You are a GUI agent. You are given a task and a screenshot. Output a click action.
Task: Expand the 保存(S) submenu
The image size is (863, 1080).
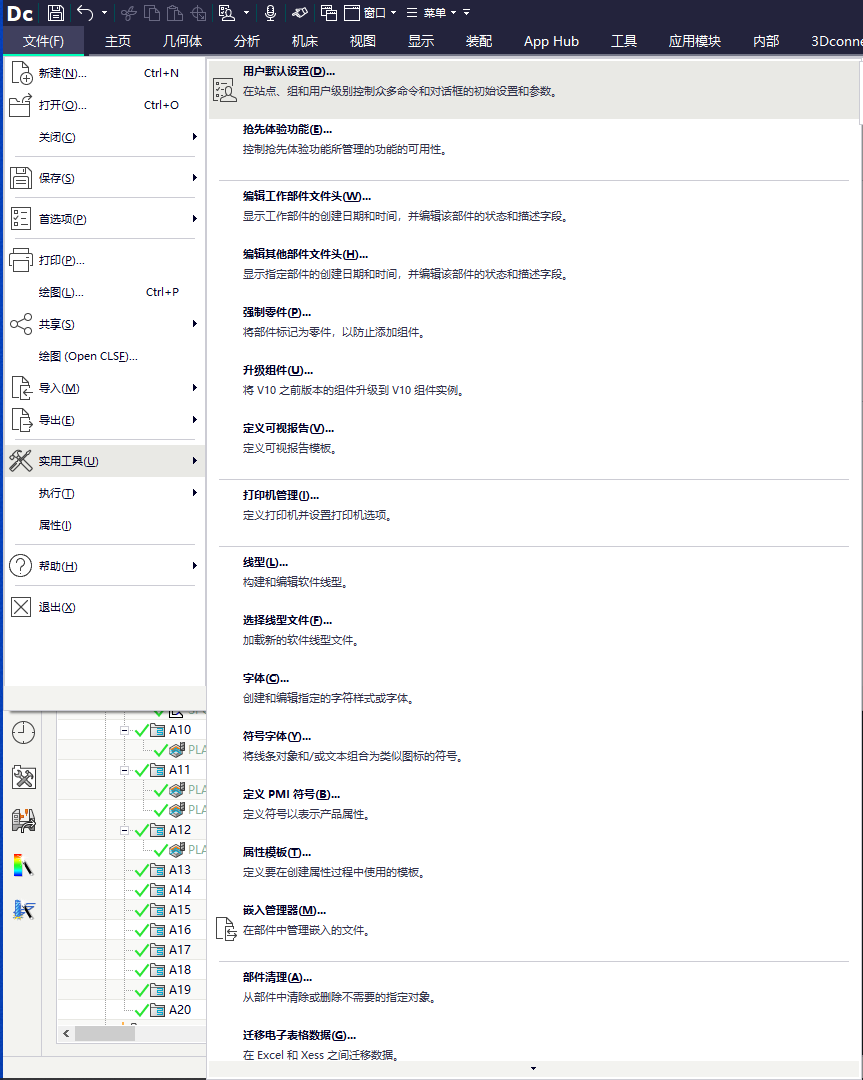pos(104,178)
